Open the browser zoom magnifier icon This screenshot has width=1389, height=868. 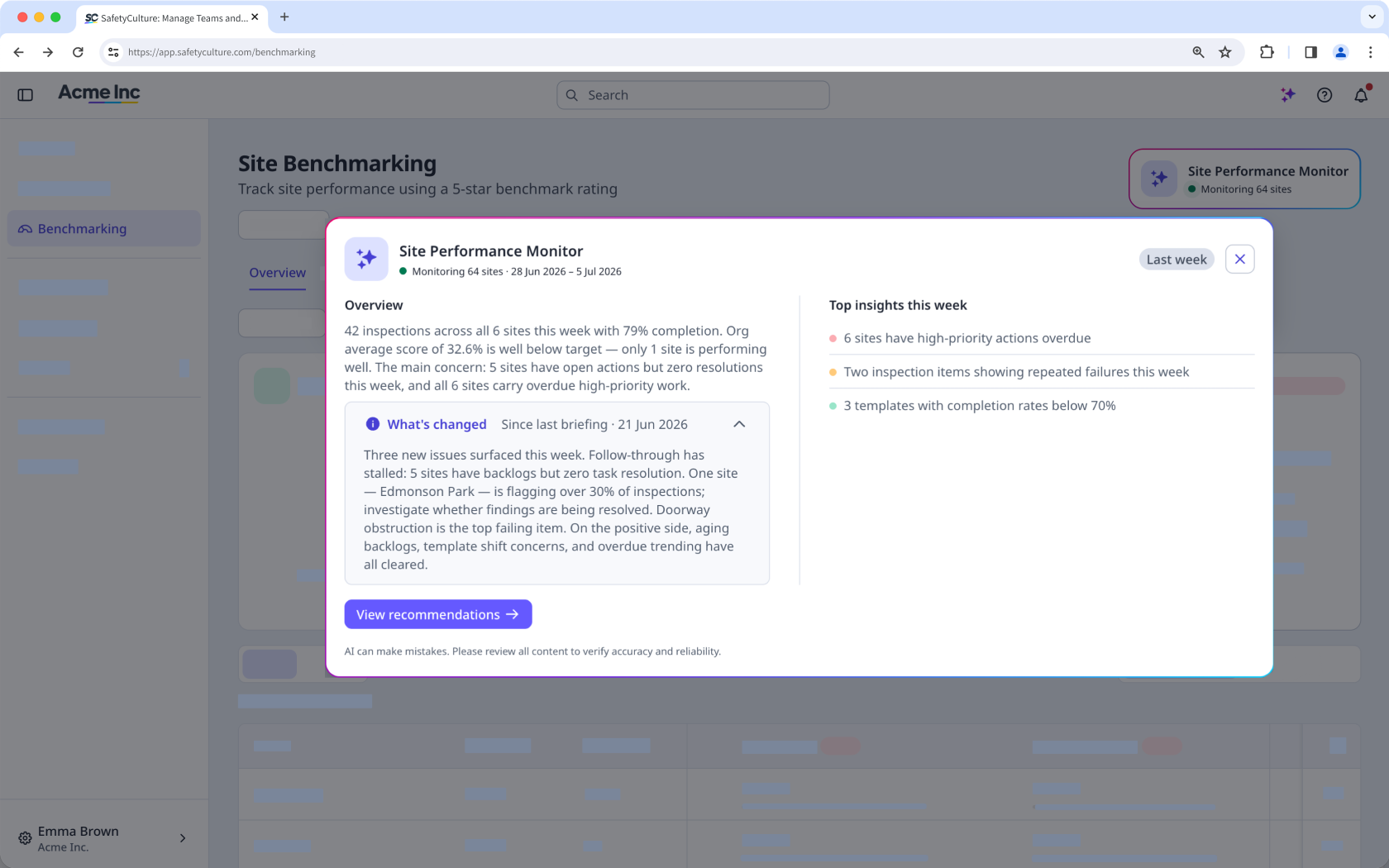(1198, 52)
